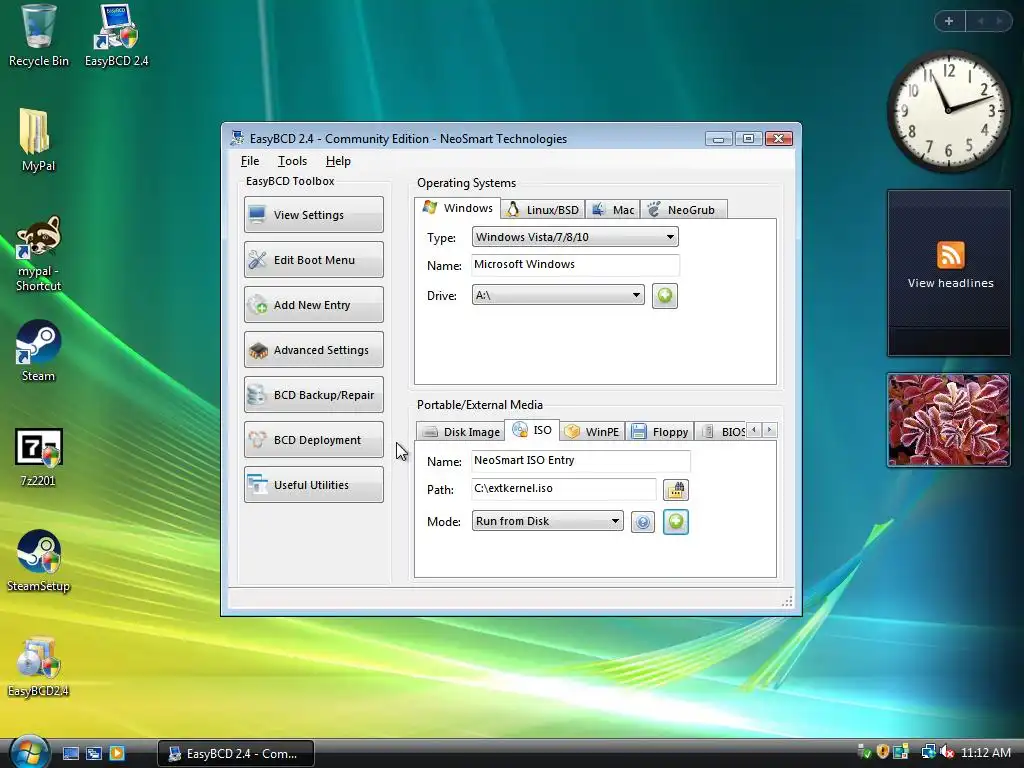Select the mypal - Shortcut raccoon icon
The height and width of the screenshot is (768, 1024).
[x=38, y=253]
